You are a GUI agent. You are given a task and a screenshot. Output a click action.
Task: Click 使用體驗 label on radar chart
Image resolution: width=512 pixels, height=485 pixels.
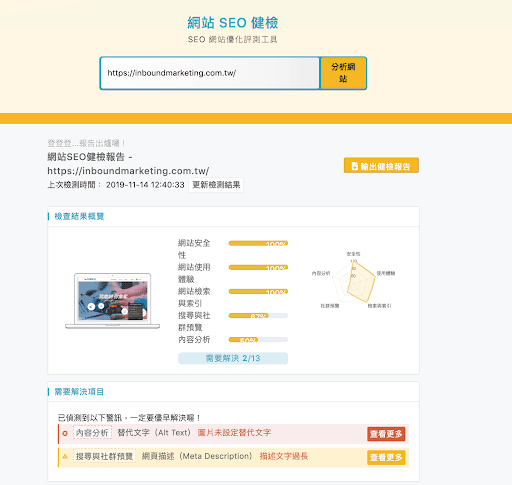(x=386, y=273)
